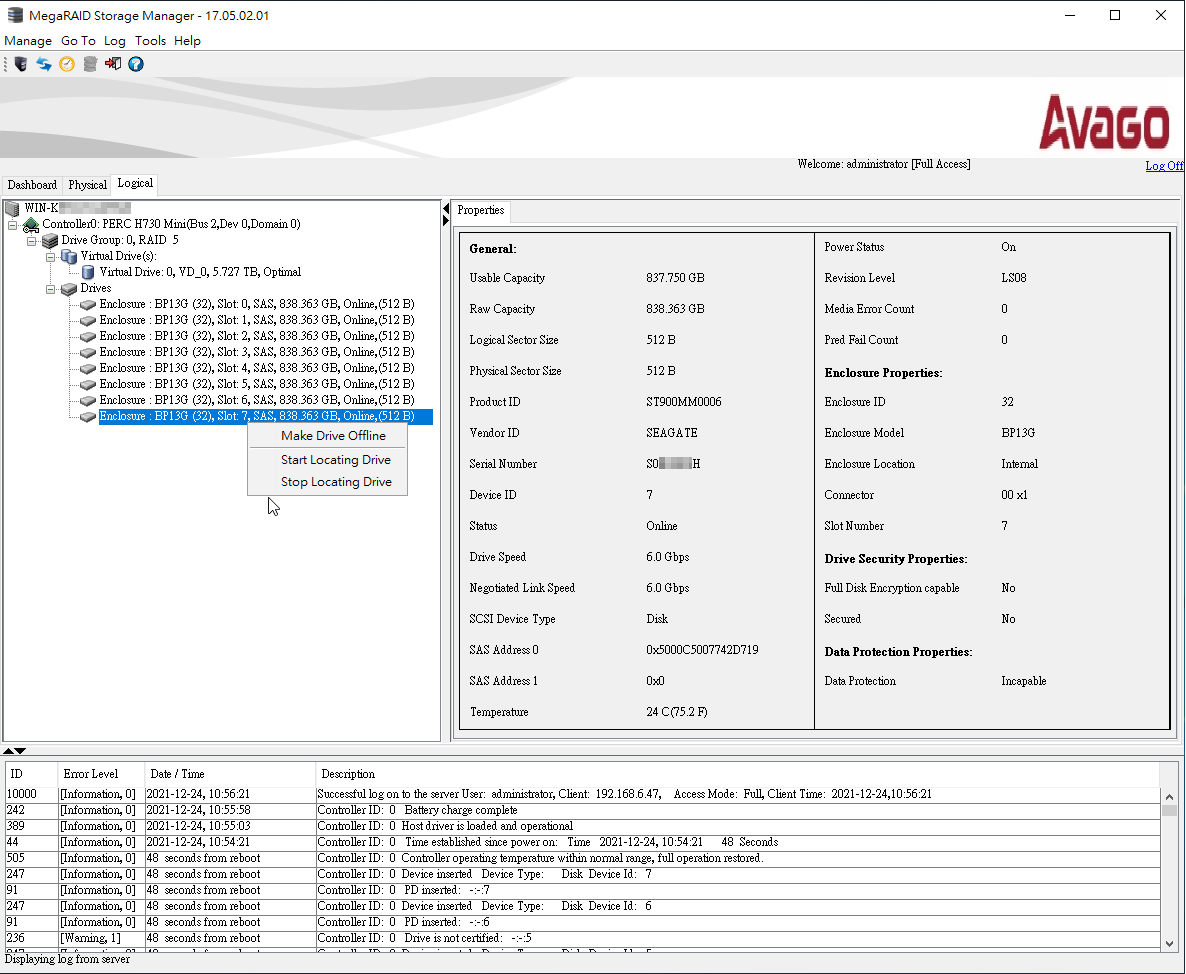The height and width of the screenshot is (974, 1186).
Task: Click the Slot 6 disk icon
Action: pyautogui.click(x=88, y=401)
